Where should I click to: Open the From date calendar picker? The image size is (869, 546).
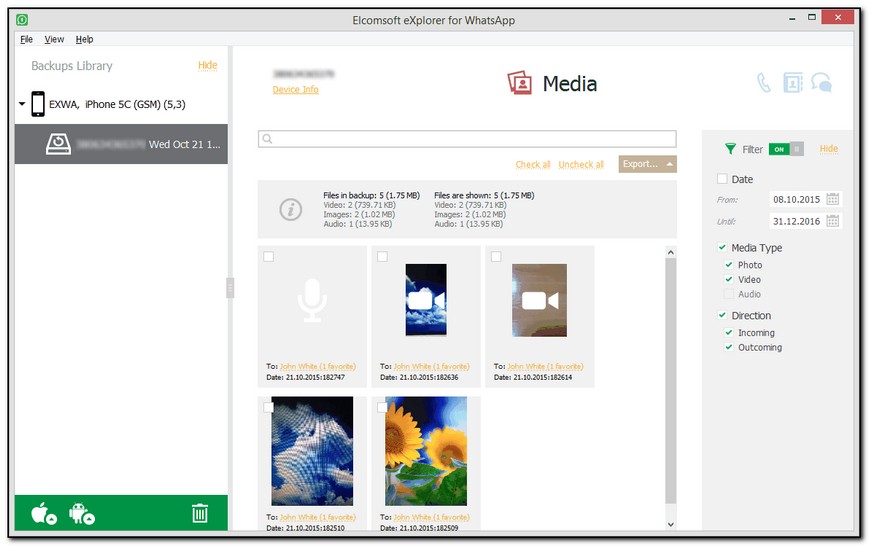pyautogui.click(x=833, y=198)
